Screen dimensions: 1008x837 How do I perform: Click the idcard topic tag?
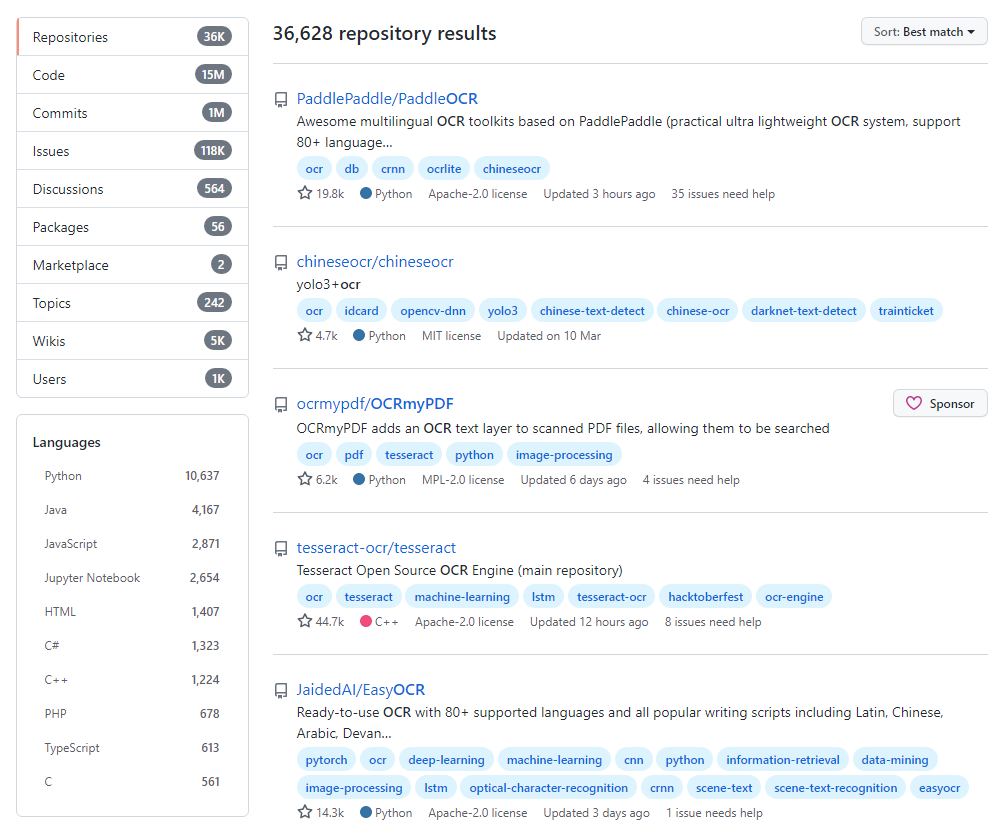(361, 311)
